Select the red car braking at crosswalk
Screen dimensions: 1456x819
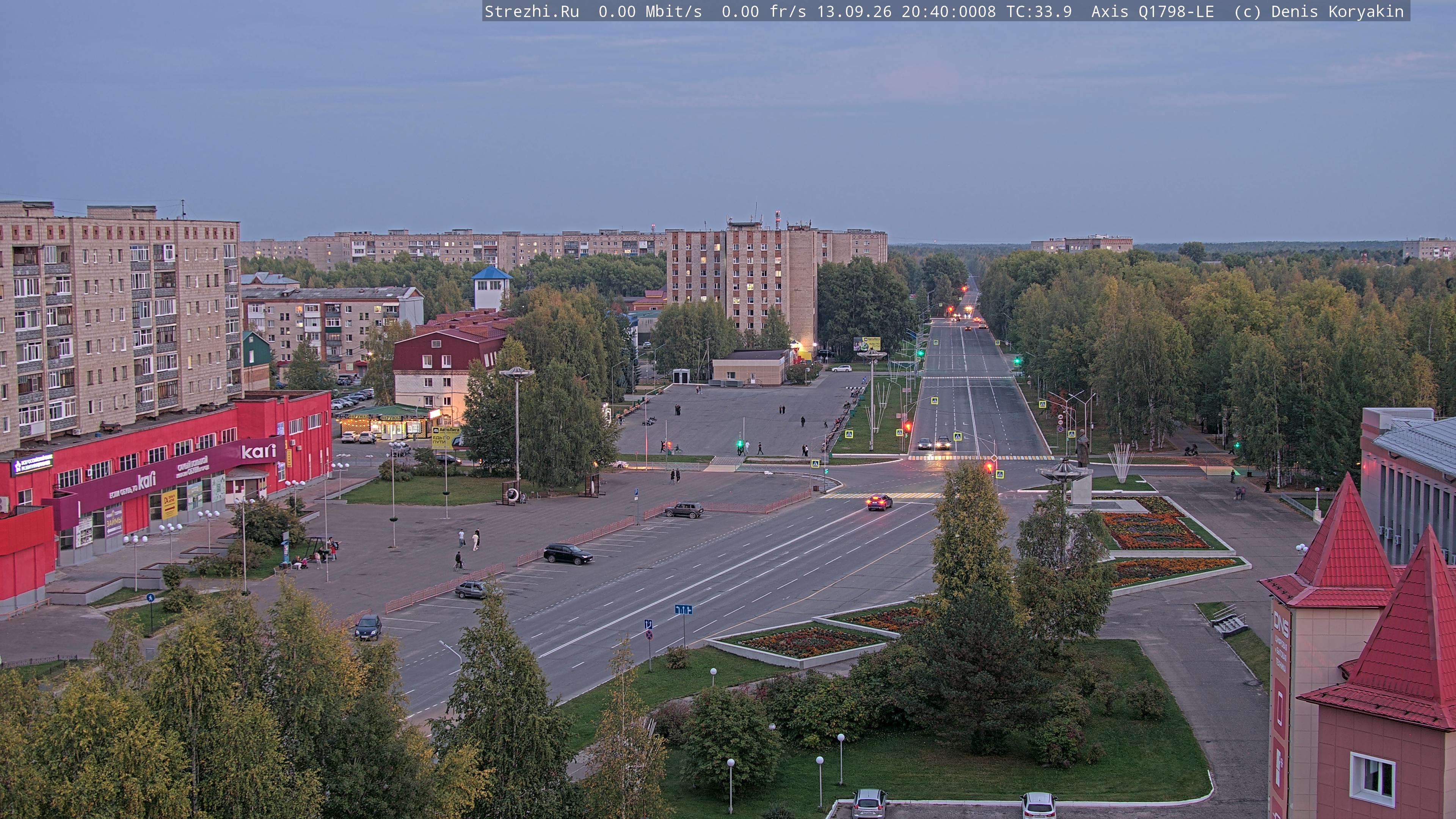click(880, 501)
